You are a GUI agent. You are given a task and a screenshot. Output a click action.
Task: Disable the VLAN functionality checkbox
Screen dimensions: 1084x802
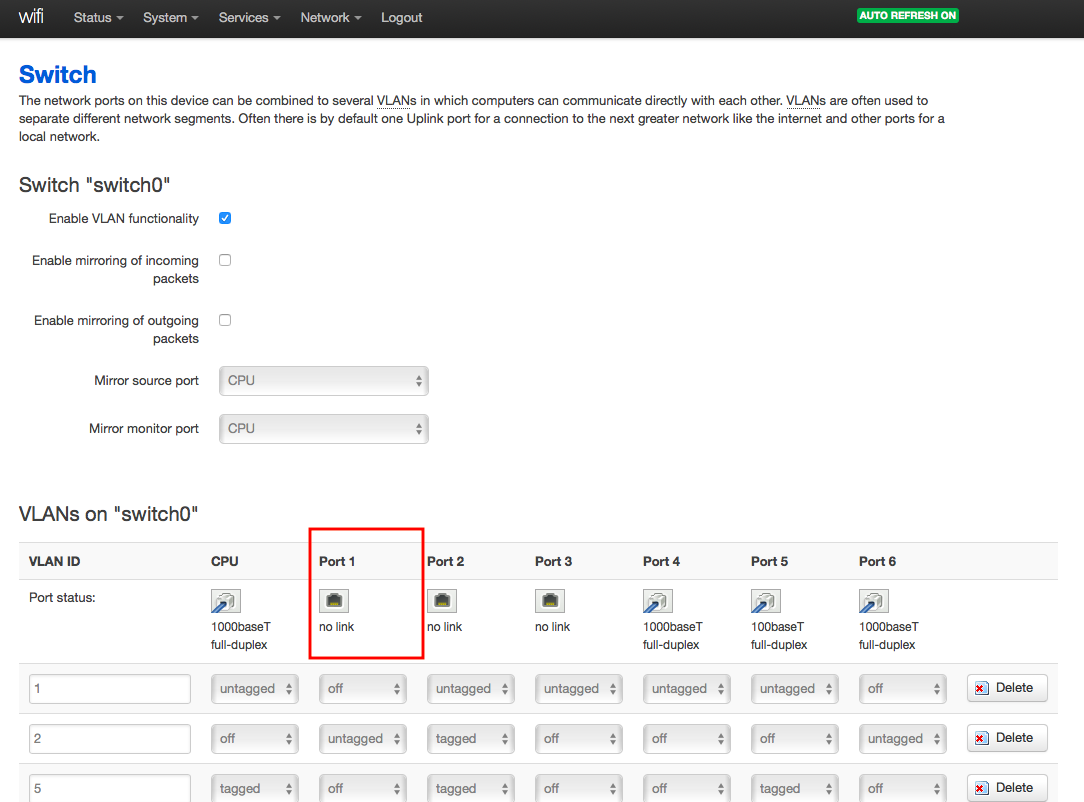(x=225, y=218)
